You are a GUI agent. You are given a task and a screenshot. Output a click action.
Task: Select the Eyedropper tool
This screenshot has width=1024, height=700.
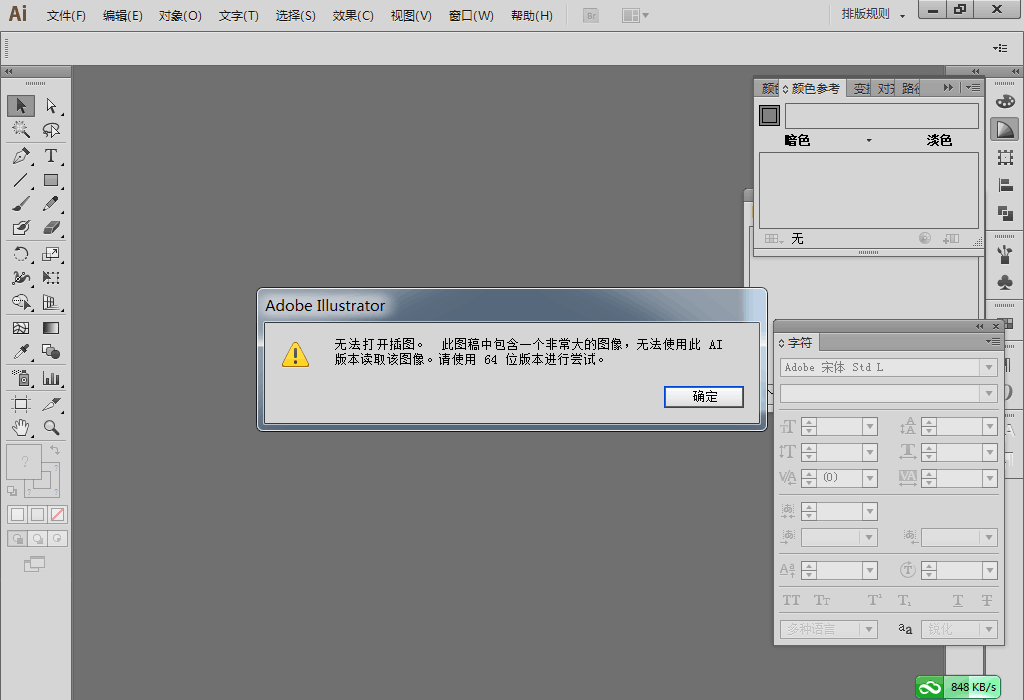pos(21,352)
